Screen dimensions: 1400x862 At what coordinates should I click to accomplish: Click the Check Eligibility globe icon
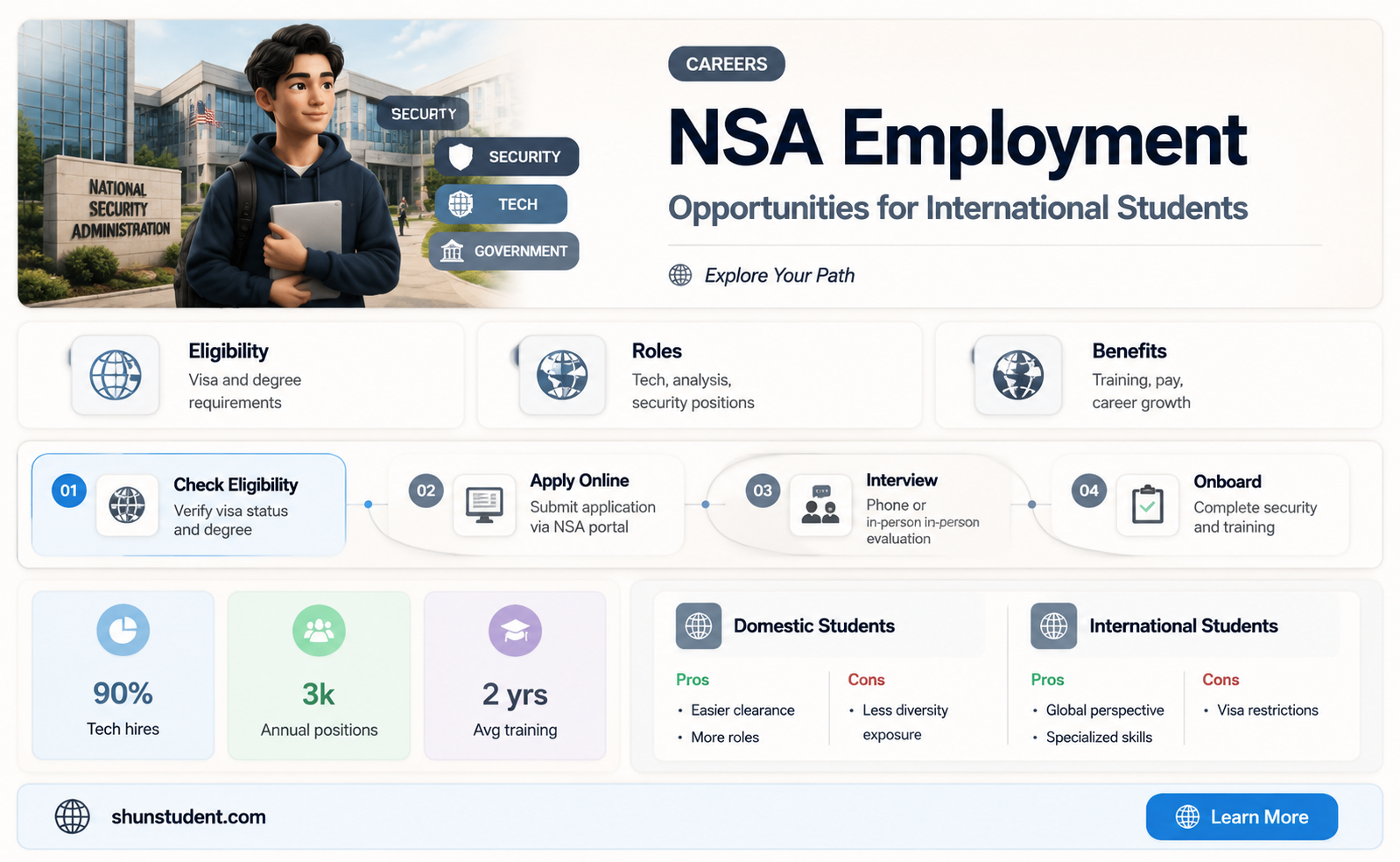(x=127, y=505)
